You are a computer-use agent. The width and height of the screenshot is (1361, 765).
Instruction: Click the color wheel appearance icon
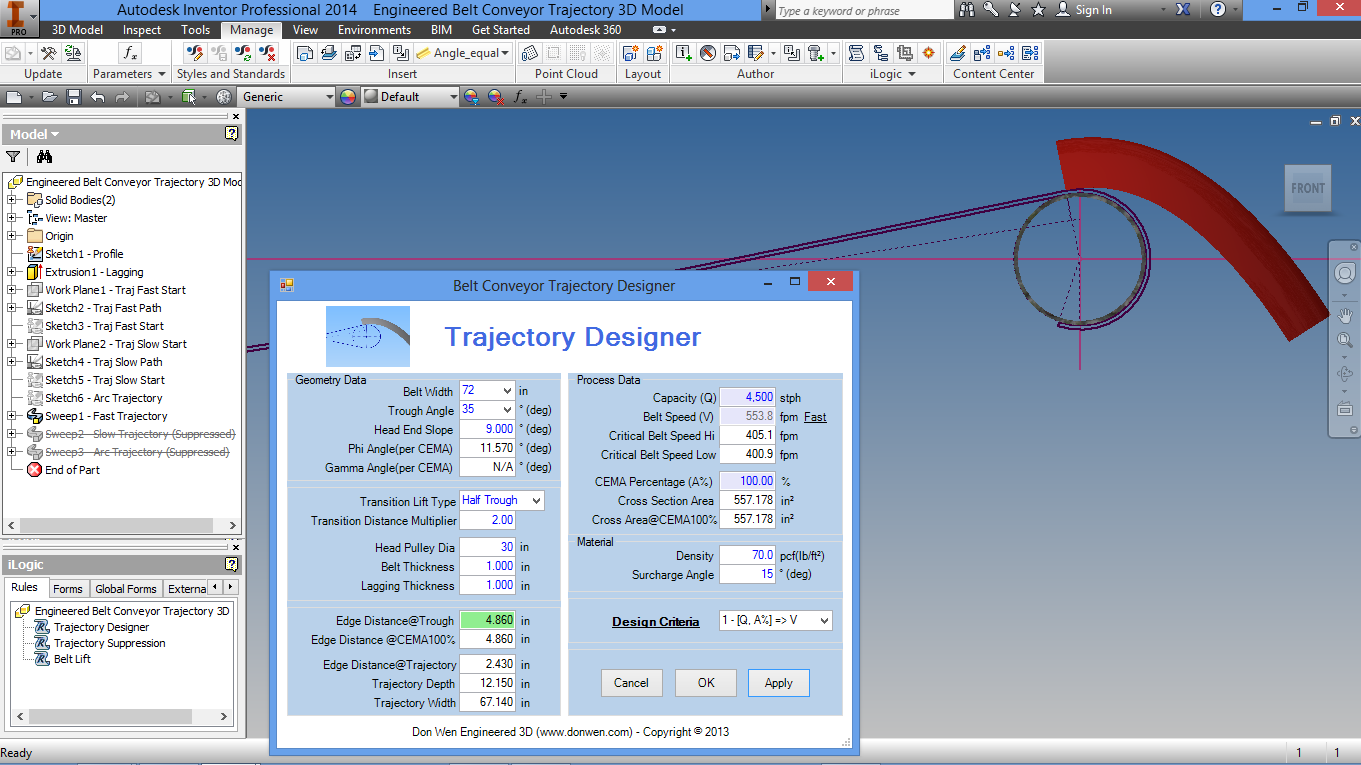348,97
